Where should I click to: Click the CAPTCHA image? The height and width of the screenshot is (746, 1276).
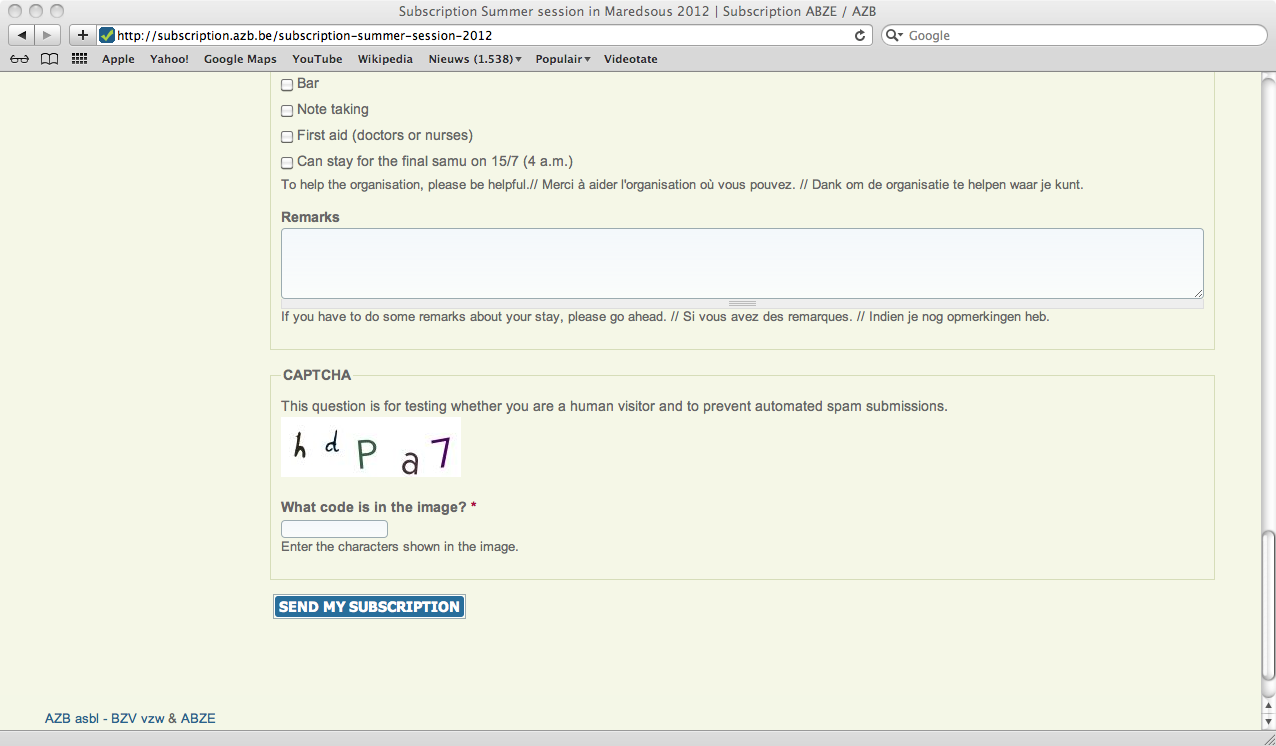point(371,448)
